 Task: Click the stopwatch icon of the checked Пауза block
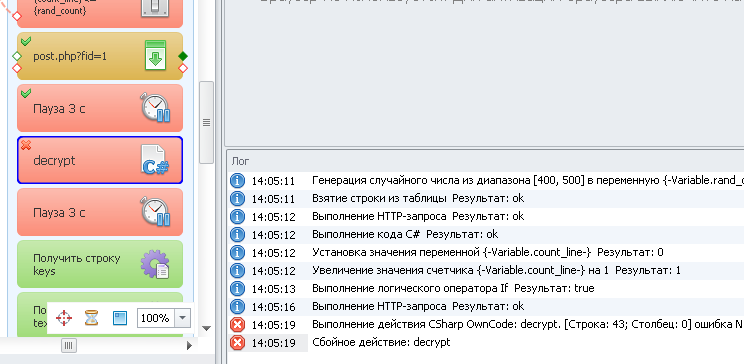click(x=155, y=108)
